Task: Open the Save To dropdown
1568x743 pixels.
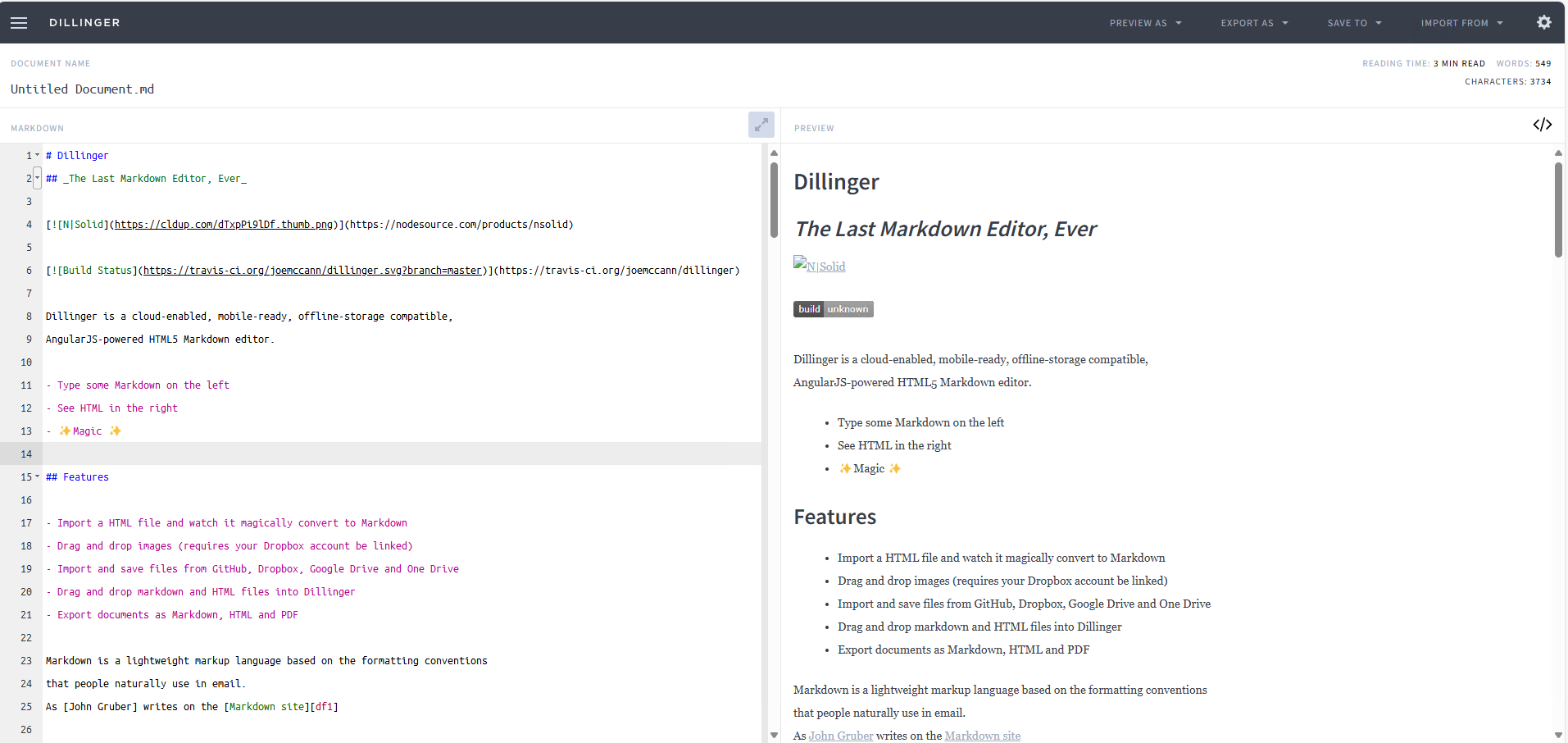Action: (x=1355, y=23)
